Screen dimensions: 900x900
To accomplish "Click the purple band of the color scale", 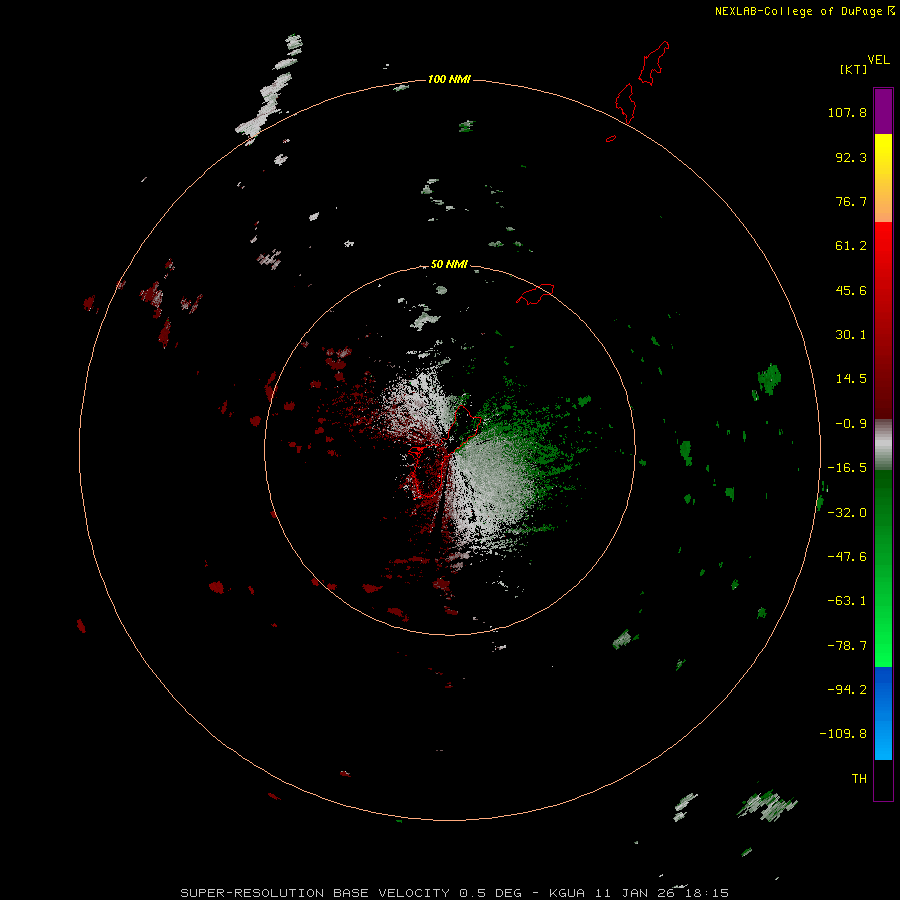I will 883,111.
